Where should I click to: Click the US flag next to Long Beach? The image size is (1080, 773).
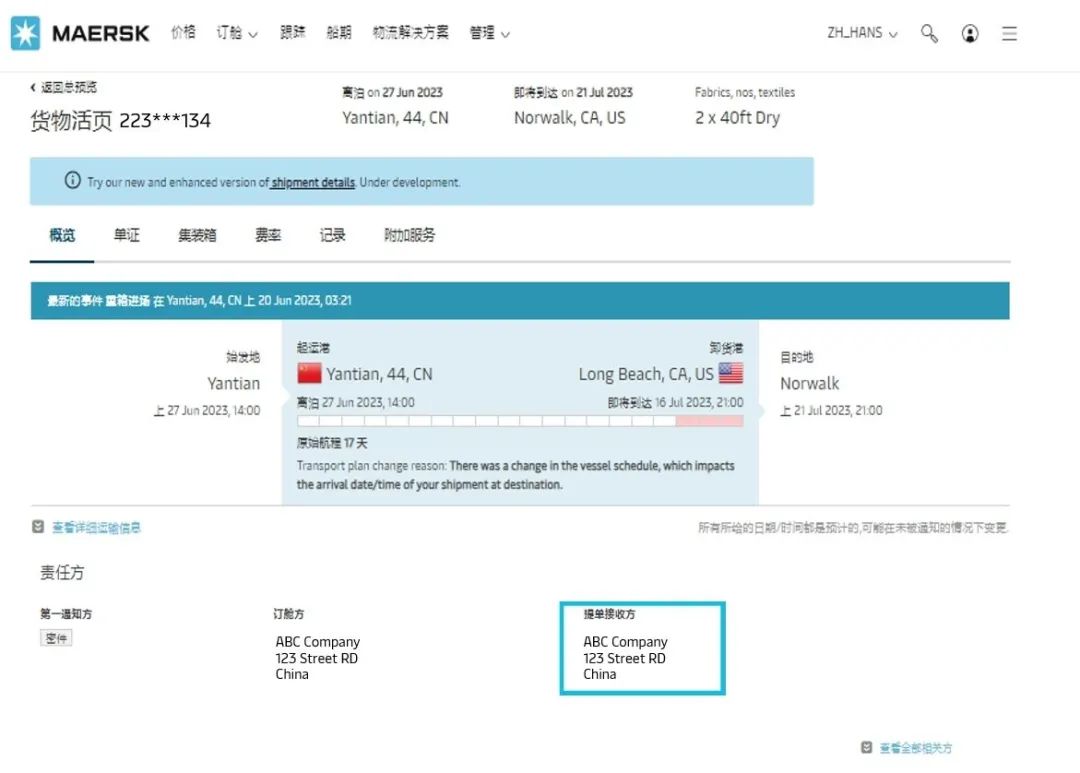(731, 373)
